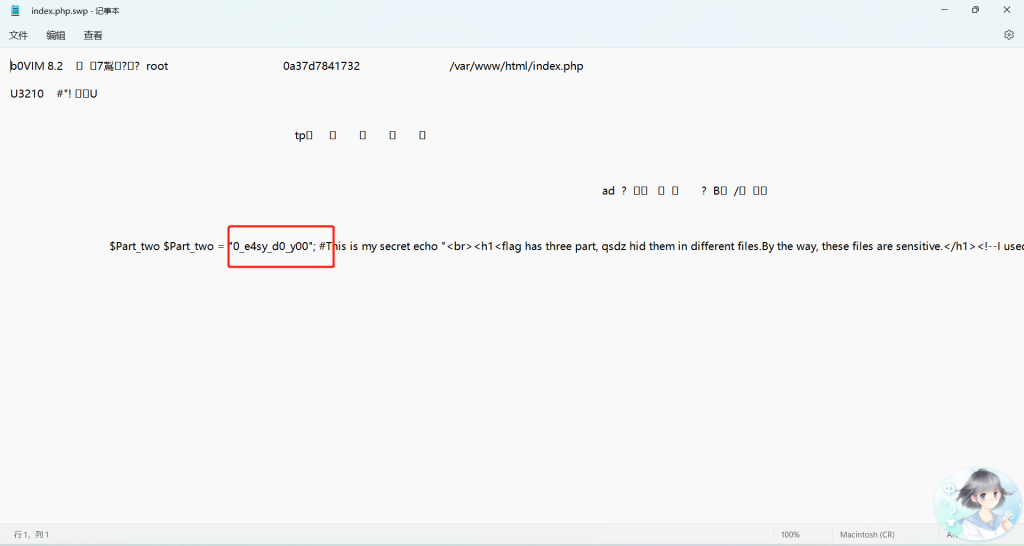Close the index.php.swp Notepad window
Viewport: 1024px width, 546px height.
[x=1007, y=10]
